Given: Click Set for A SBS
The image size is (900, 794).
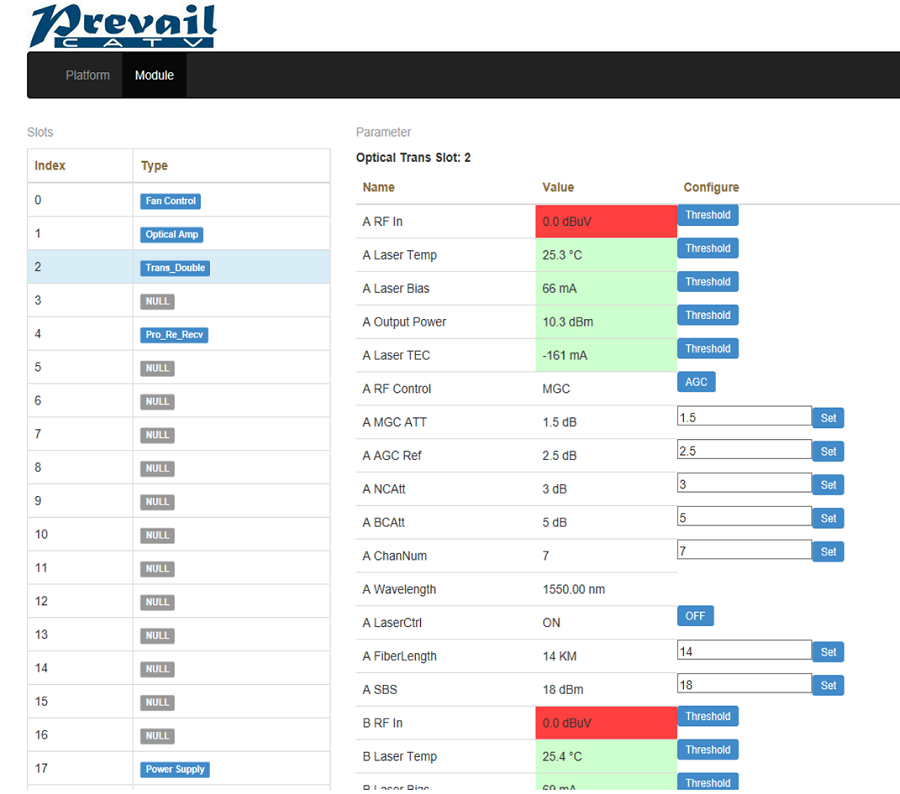Looking at the screenshot, I should (x=828, y=686).
